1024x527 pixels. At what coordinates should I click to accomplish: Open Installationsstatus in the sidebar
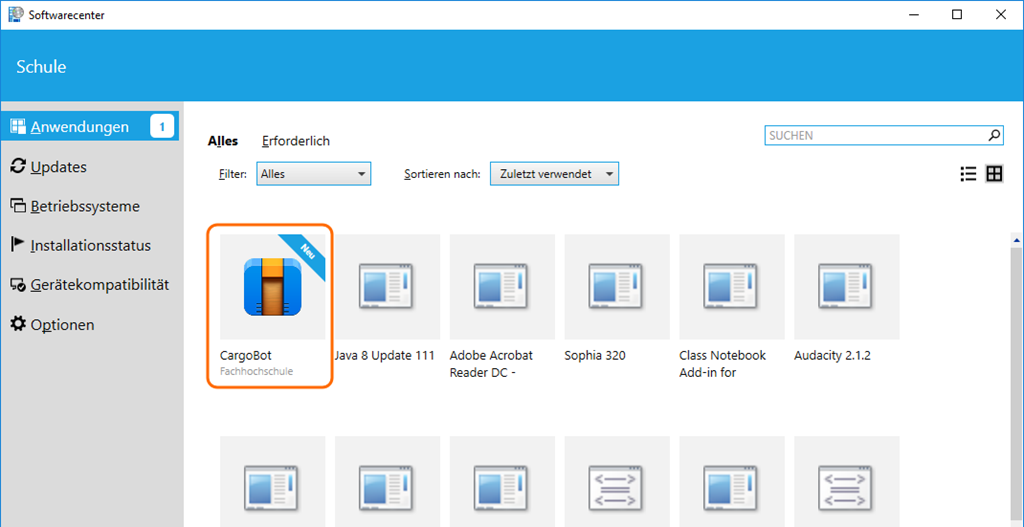tap(90, 245)
